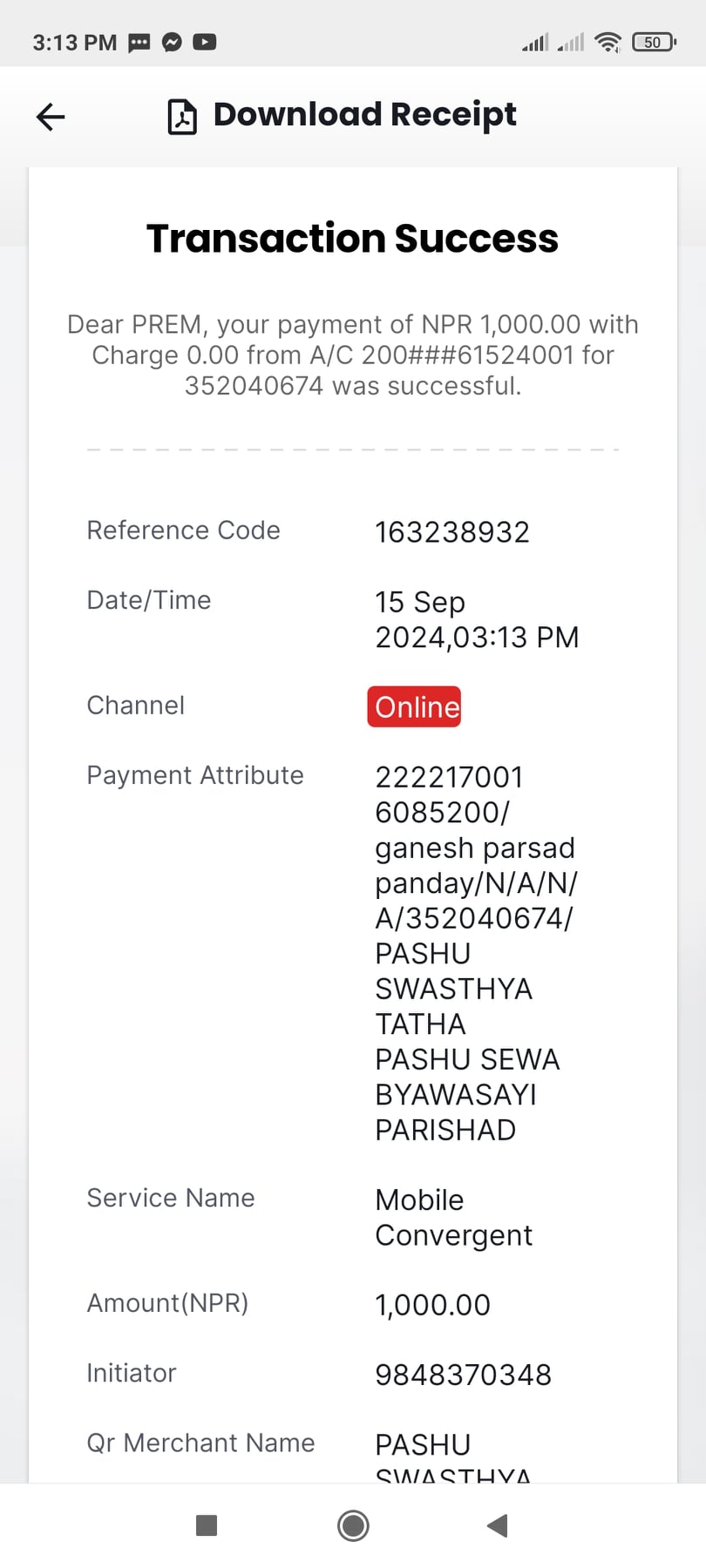
Task: Tap the Payment Attribute details text
Action: (476, 953)
